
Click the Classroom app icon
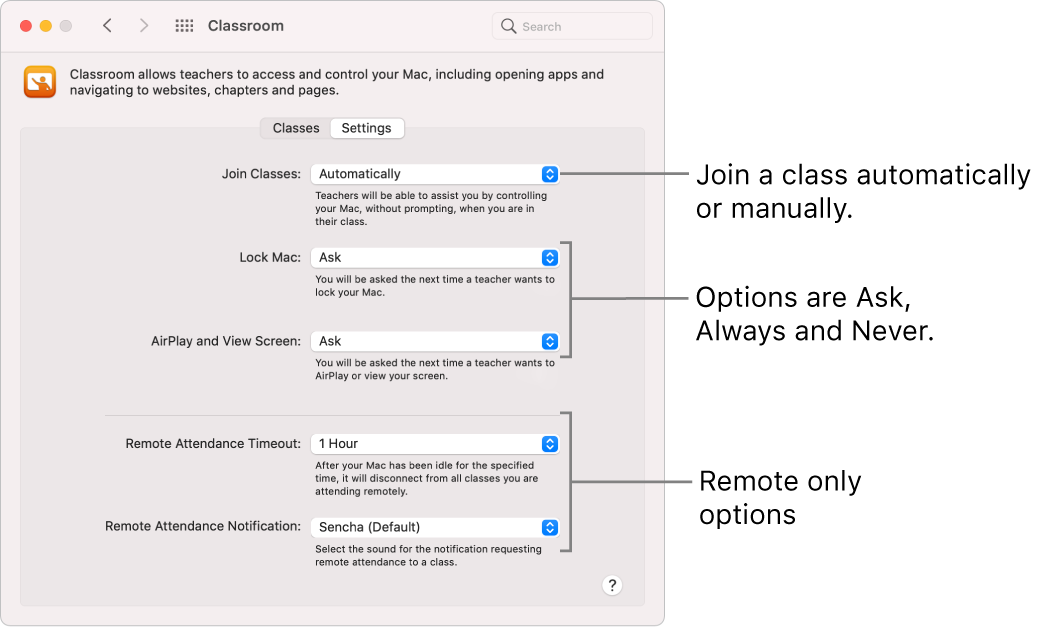click(x=39, y=81)
